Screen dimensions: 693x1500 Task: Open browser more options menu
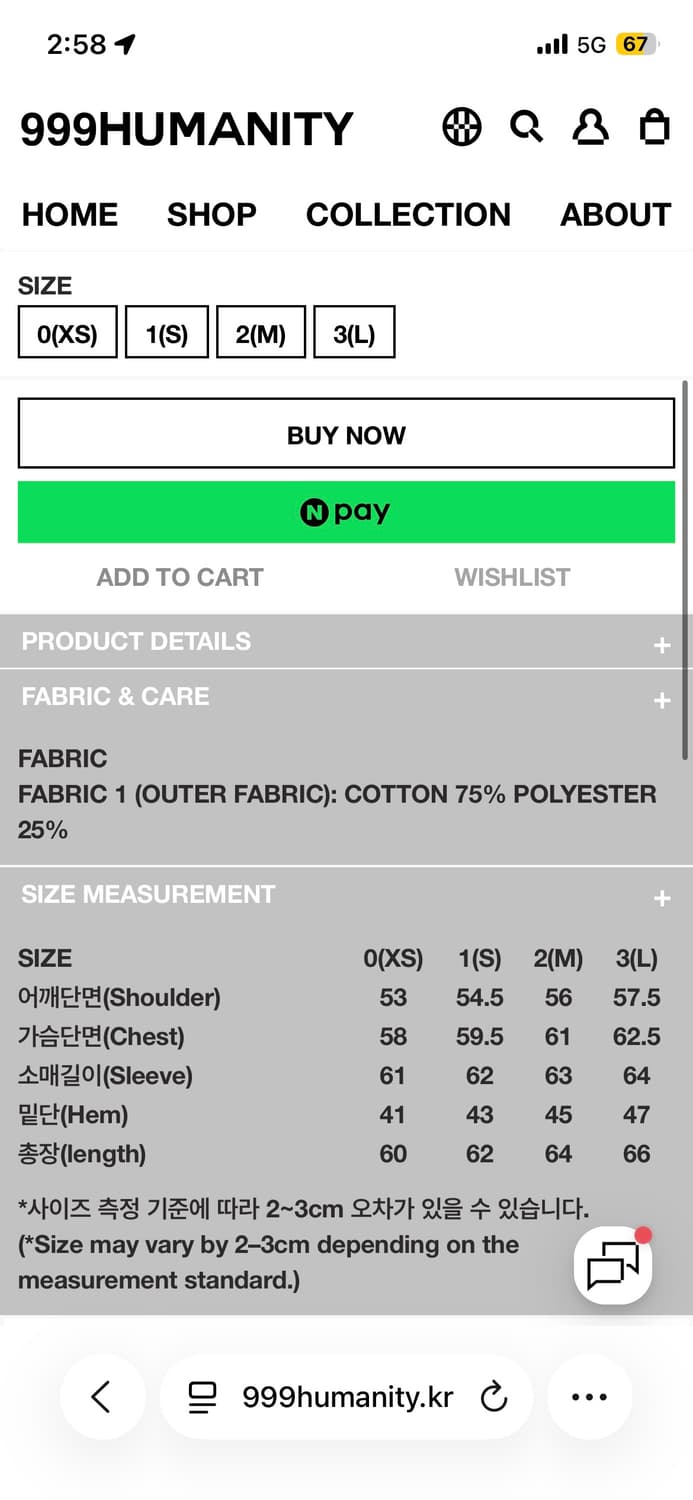coord(589,1396)
